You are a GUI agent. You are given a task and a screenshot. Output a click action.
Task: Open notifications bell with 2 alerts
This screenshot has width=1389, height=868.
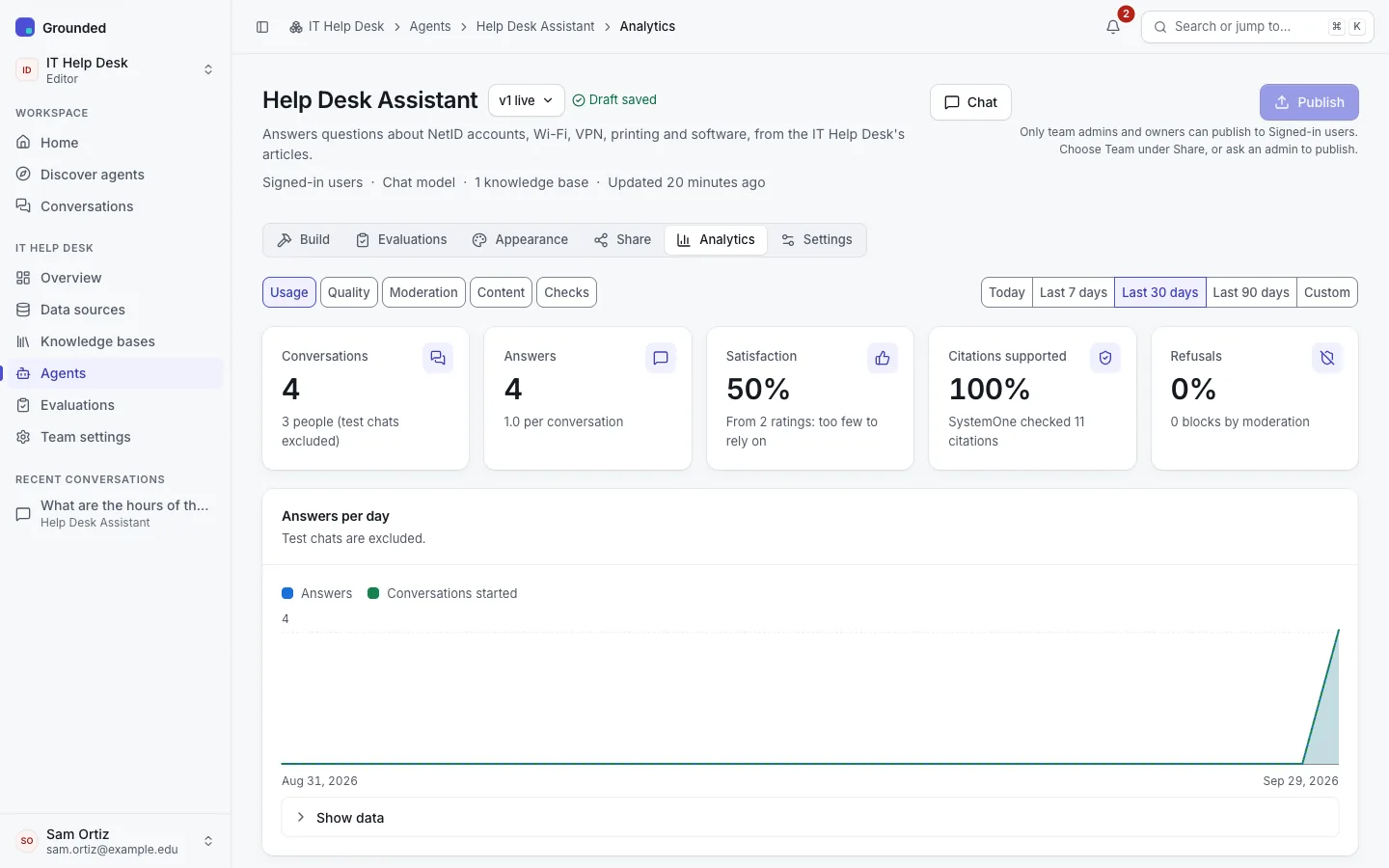(x=1113, y=27)
